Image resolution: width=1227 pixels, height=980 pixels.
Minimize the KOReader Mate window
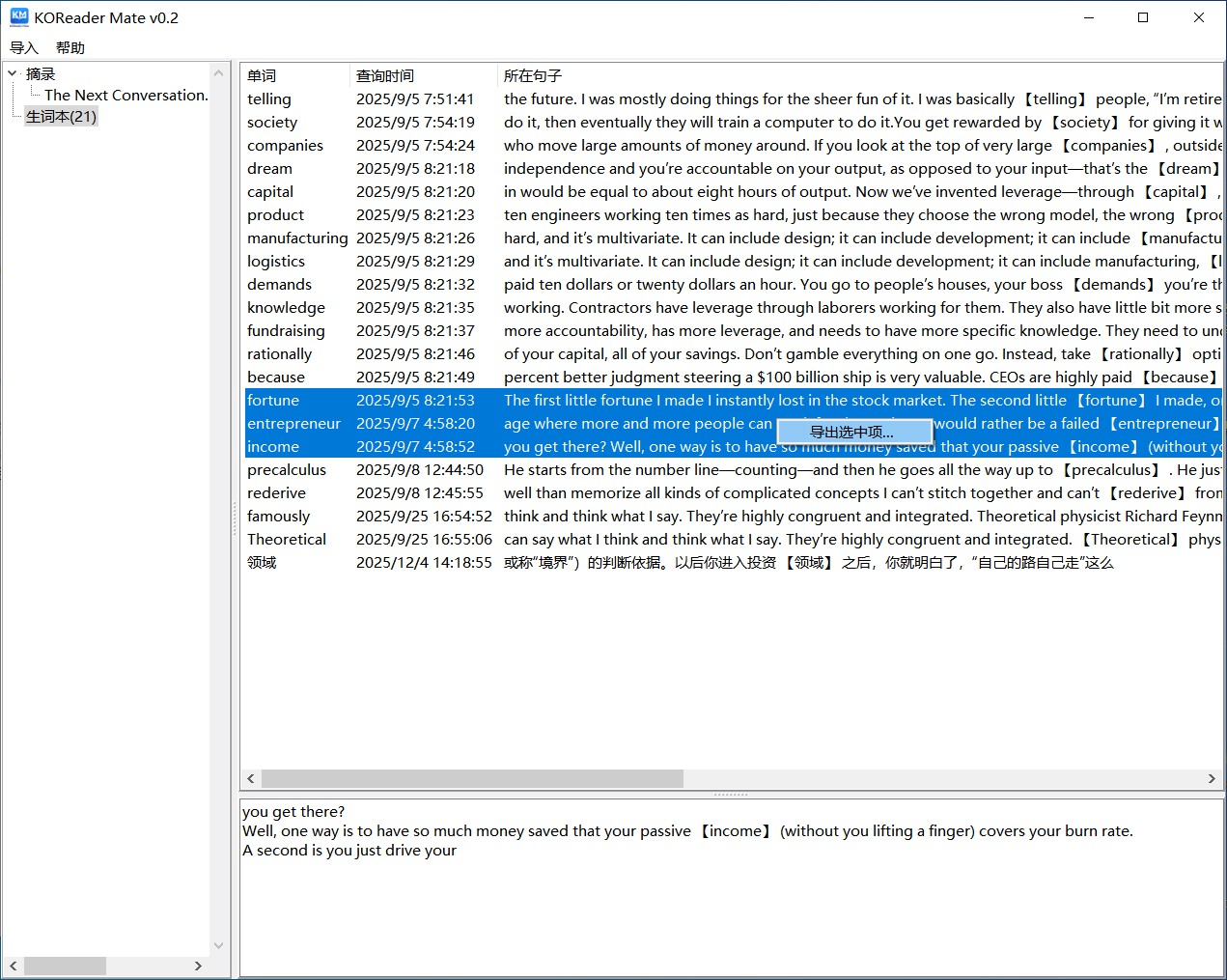click(x=1088, y=17)
